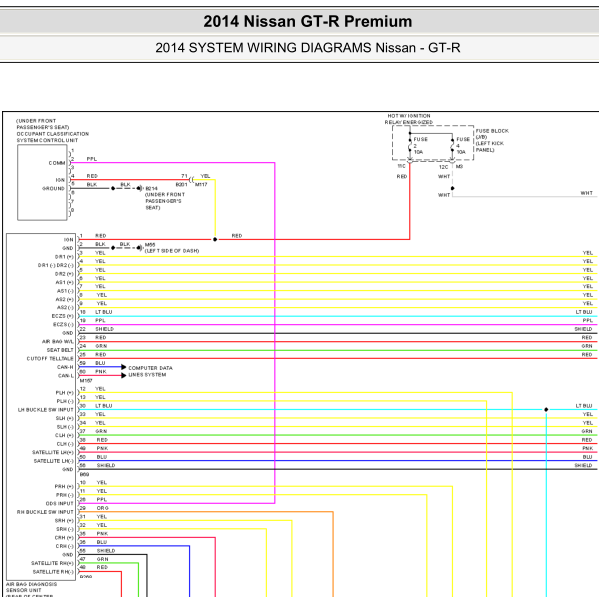Click the 'GROUND' pin label on the control unit
599x597 pixels.
coord(53,189)
